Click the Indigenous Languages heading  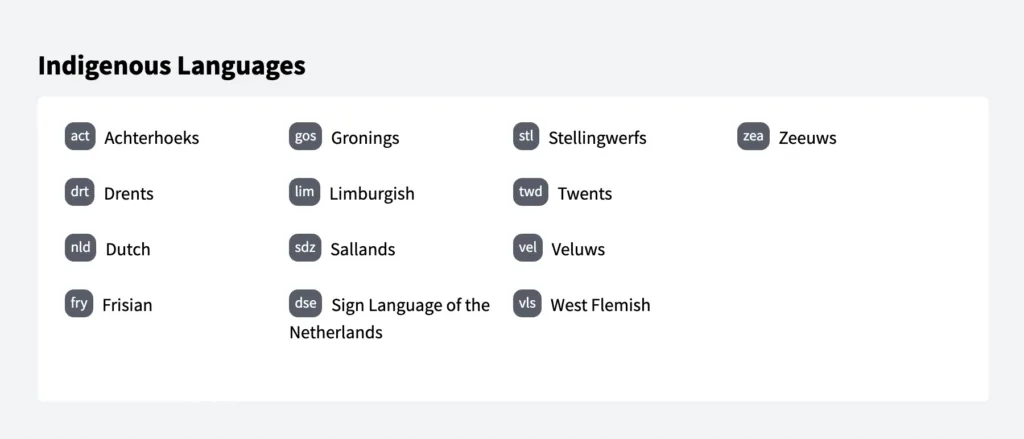[x=171, y=66]
